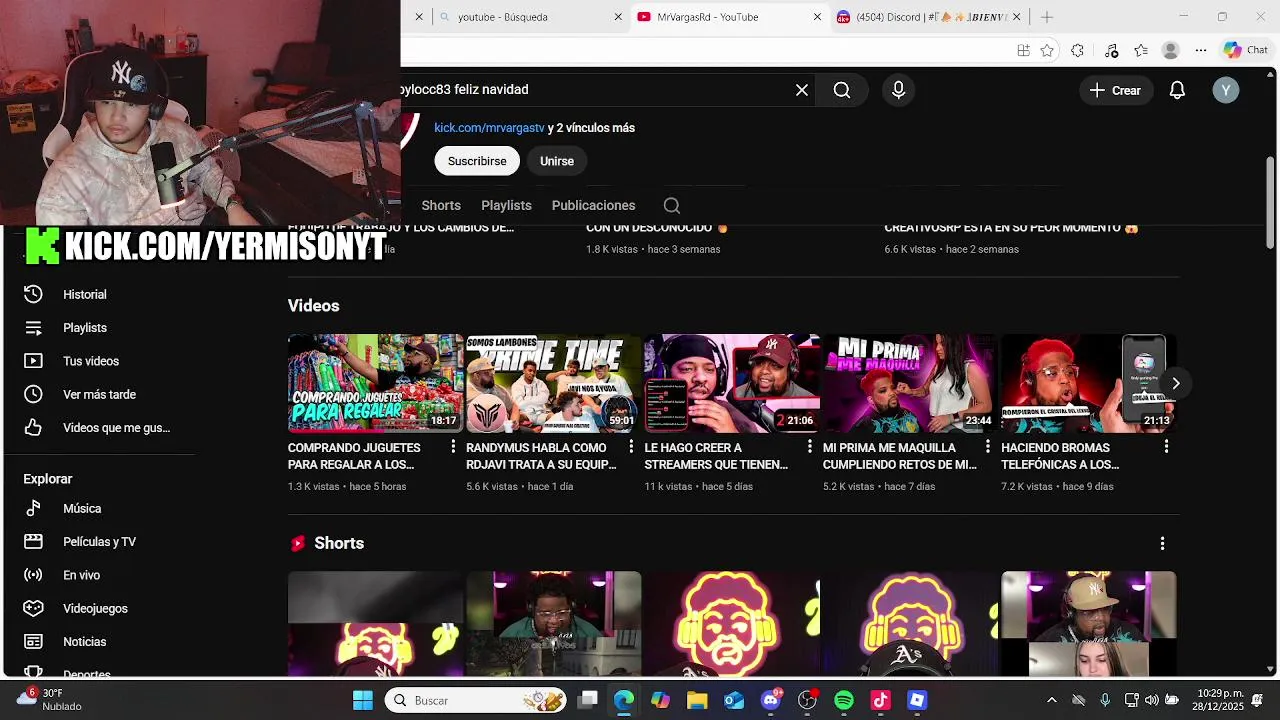Show hidden system tray icons
Screen dimensions: 1280x720
(1051, 700)
